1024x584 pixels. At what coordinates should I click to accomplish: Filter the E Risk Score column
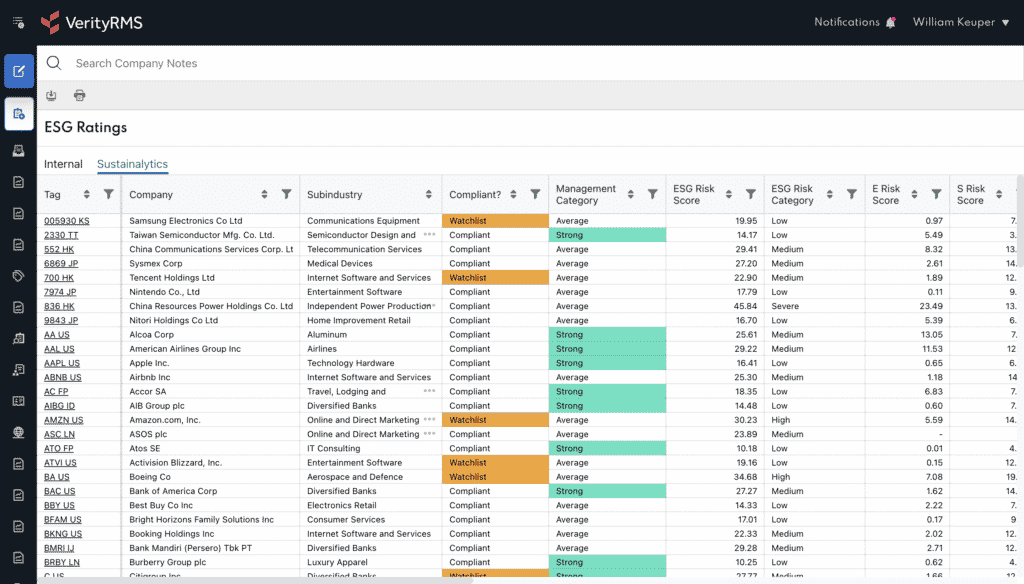coord(936,194)
